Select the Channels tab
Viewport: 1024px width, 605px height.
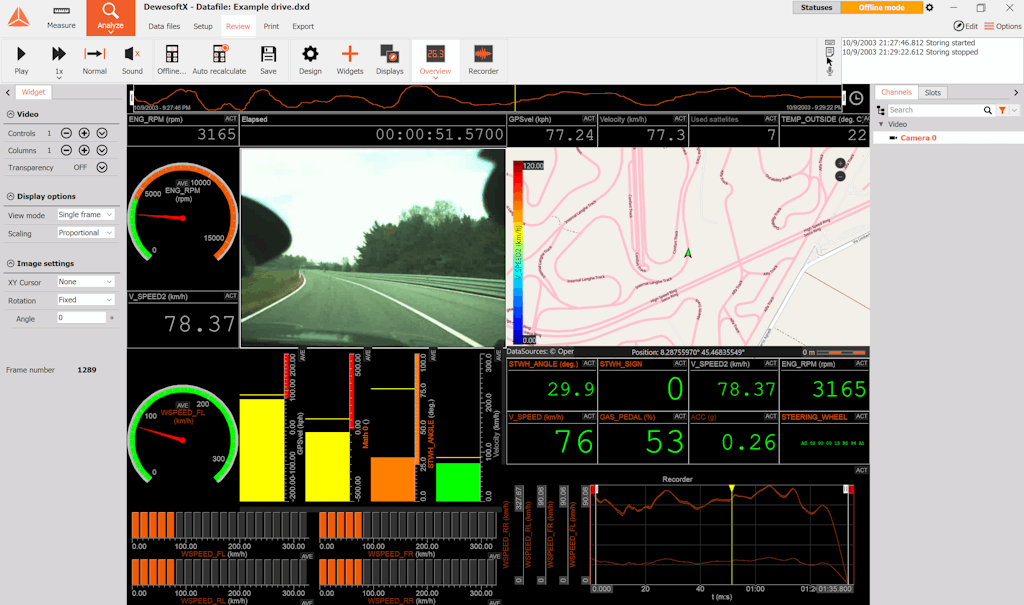pos(896,92)
